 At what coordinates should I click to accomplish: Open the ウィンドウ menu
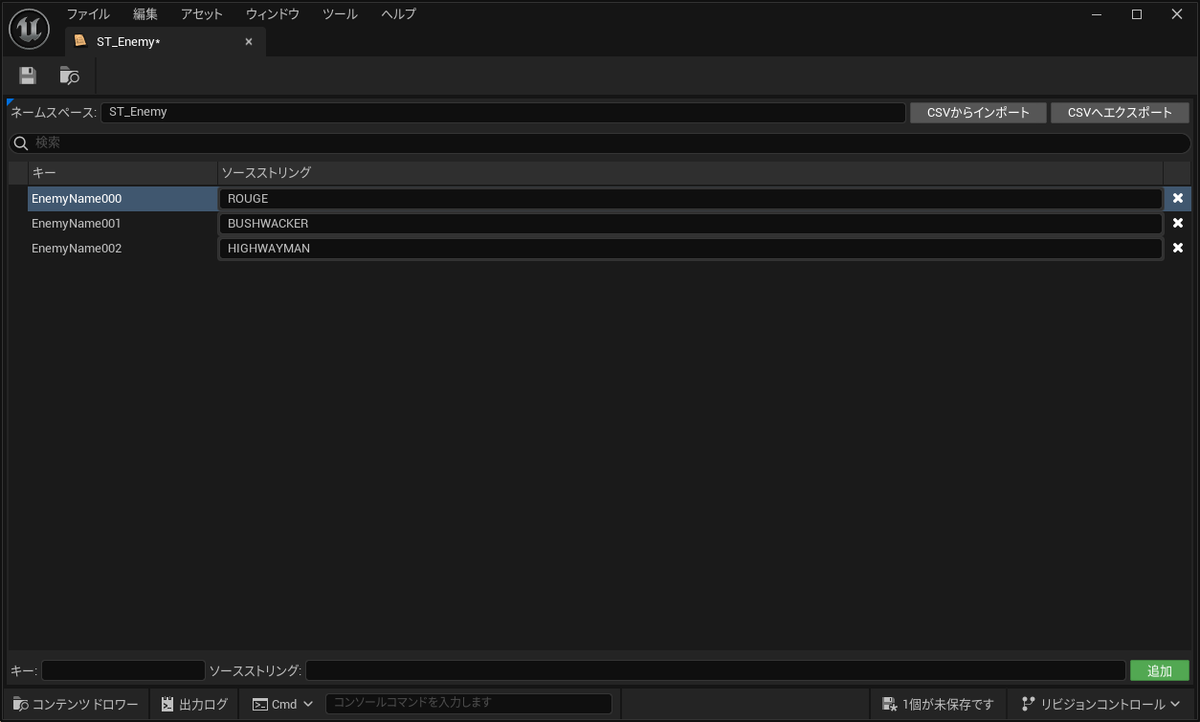[x=273, y=14]
